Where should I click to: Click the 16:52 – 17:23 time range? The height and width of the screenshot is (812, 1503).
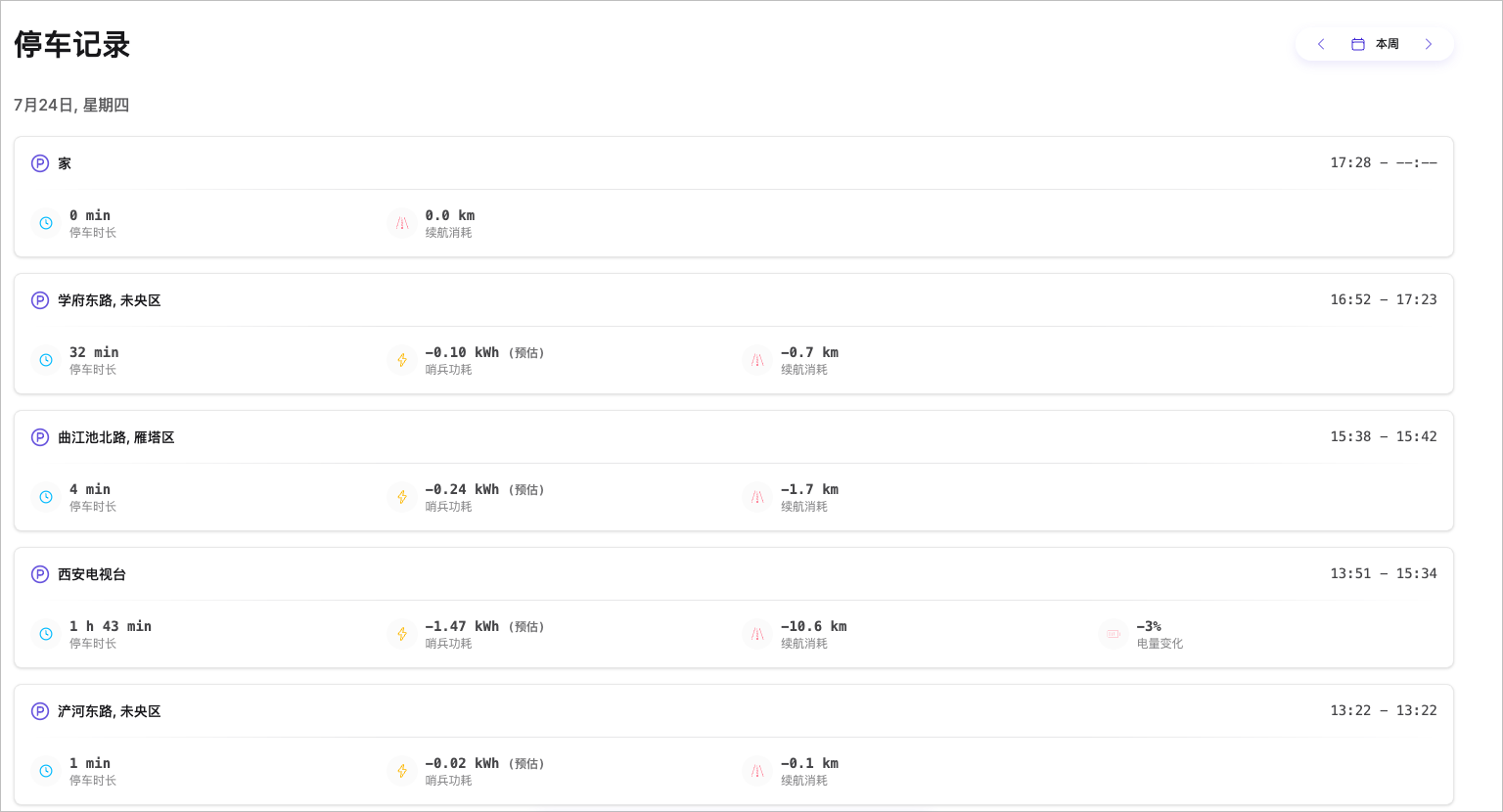click(x=1383, y=299)
